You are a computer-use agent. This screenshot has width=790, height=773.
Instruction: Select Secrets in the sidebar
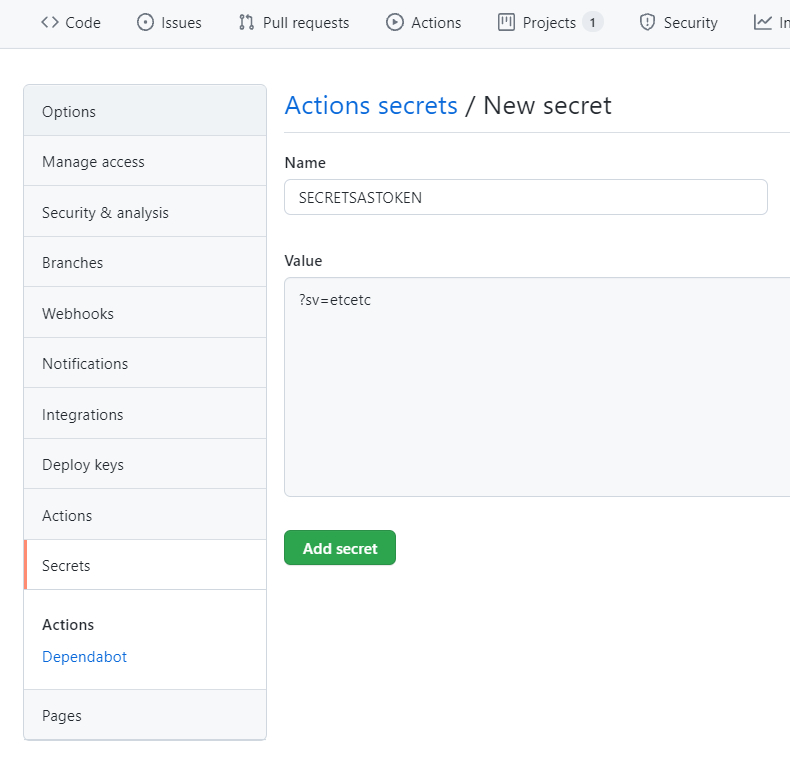point(145,565)
